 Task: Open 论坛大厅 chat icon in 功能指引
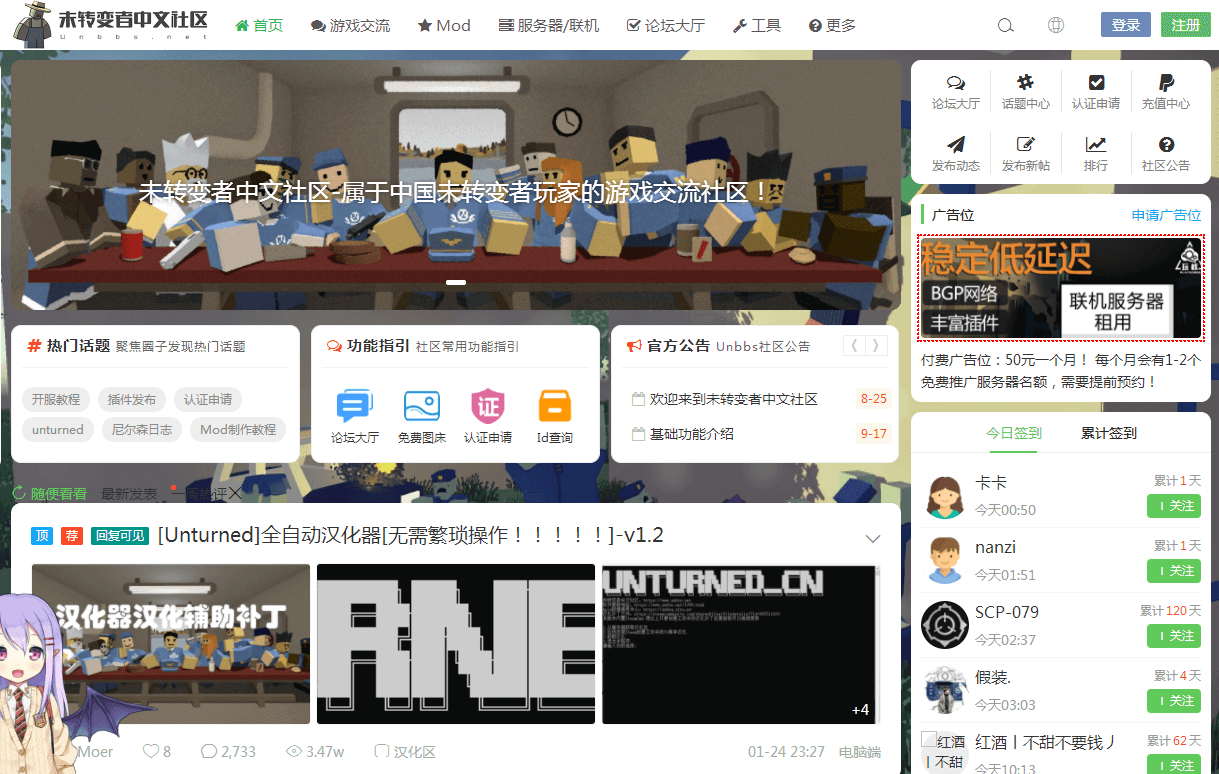pyautogui.click(x=355, y=406)
